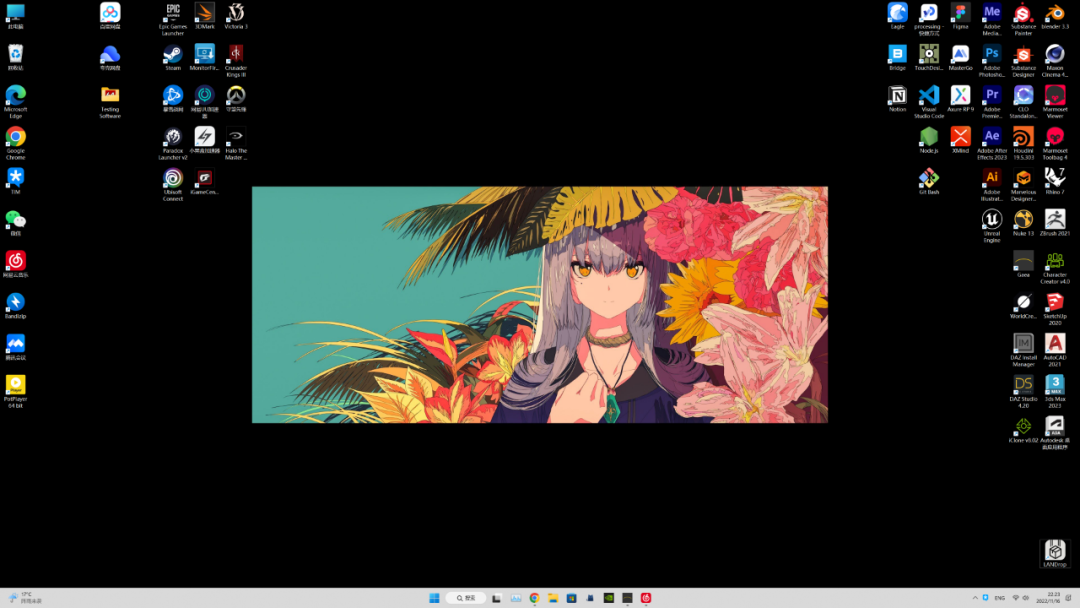Select the Marmoset Toolbag 4 icon
Screen dimensions: 1080x608
(x=1055, y=143)
